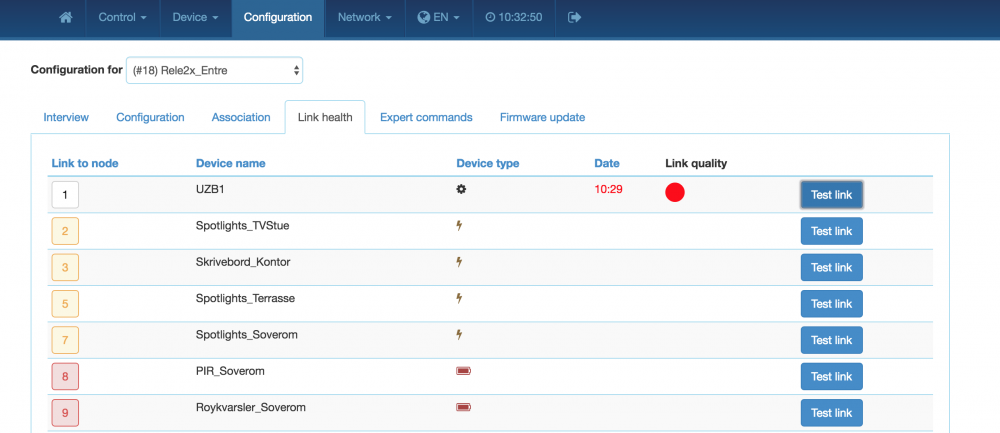Image resolution: width=1000 pixels, height=433 pixels.
Task: Click the battery icon for PIR_Soverom
Action: tap(463, 371)
